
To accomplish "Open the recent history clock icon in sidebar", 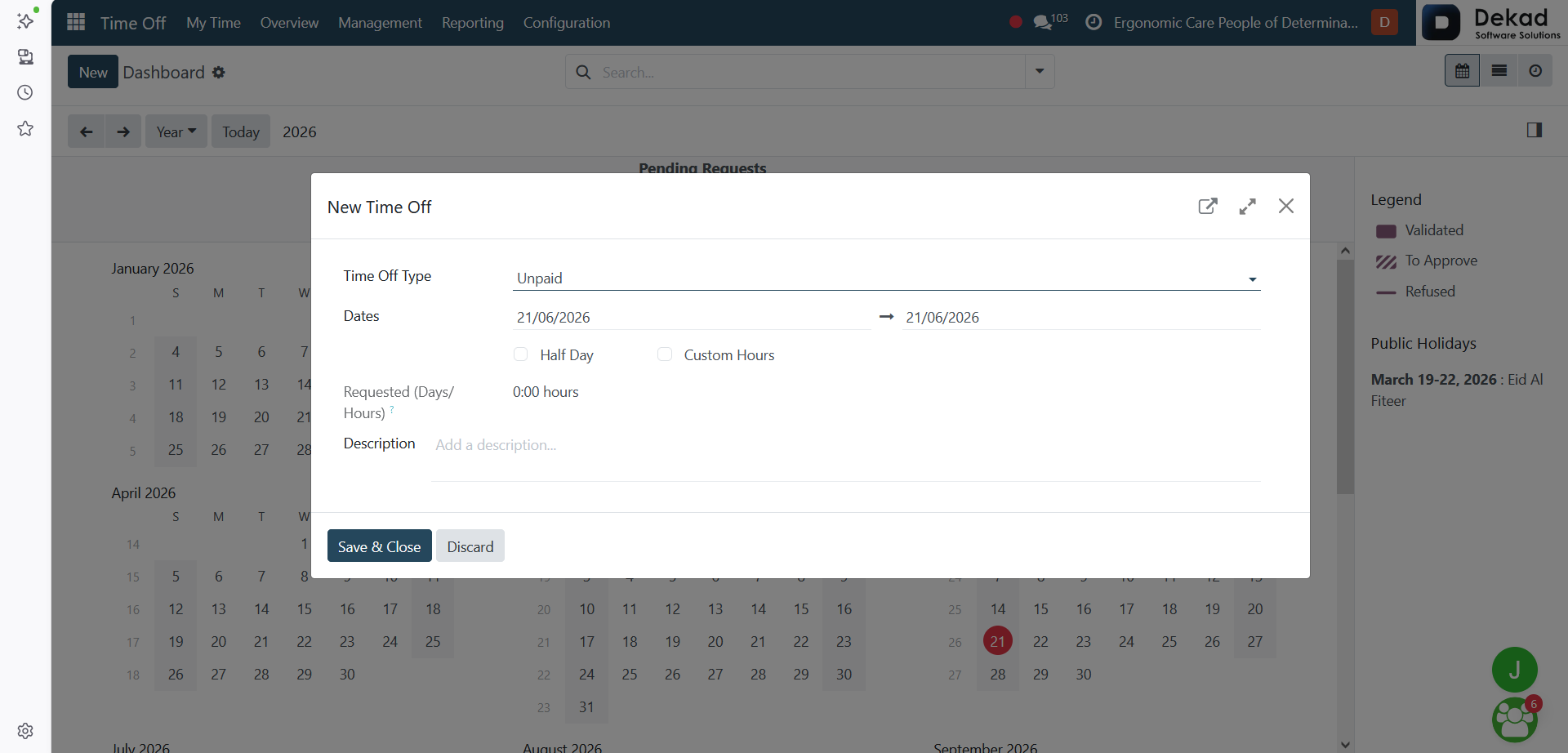I will pos(25,92).
